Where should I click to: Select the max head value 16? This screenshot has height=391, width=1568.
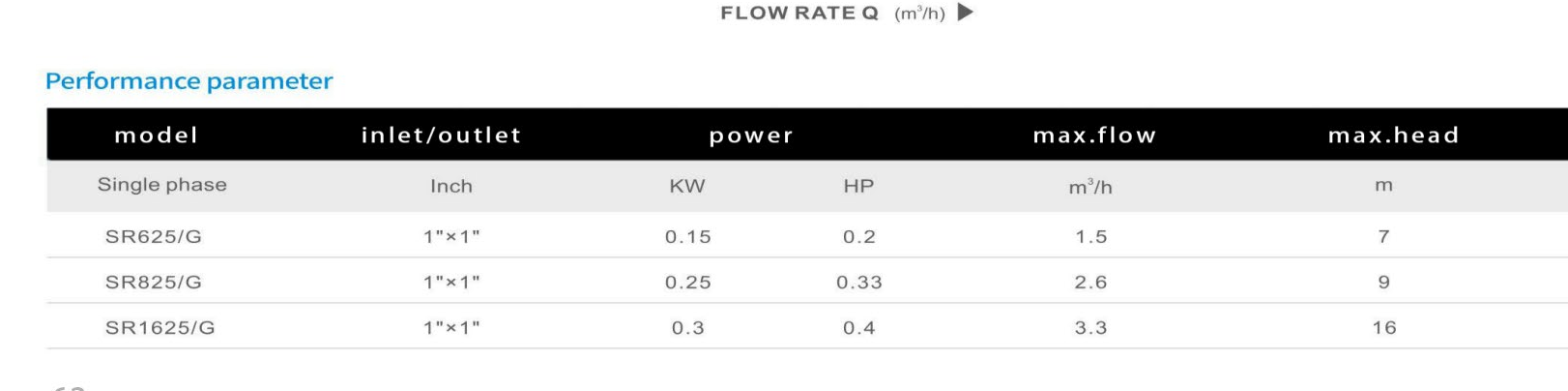point(1384,328)
